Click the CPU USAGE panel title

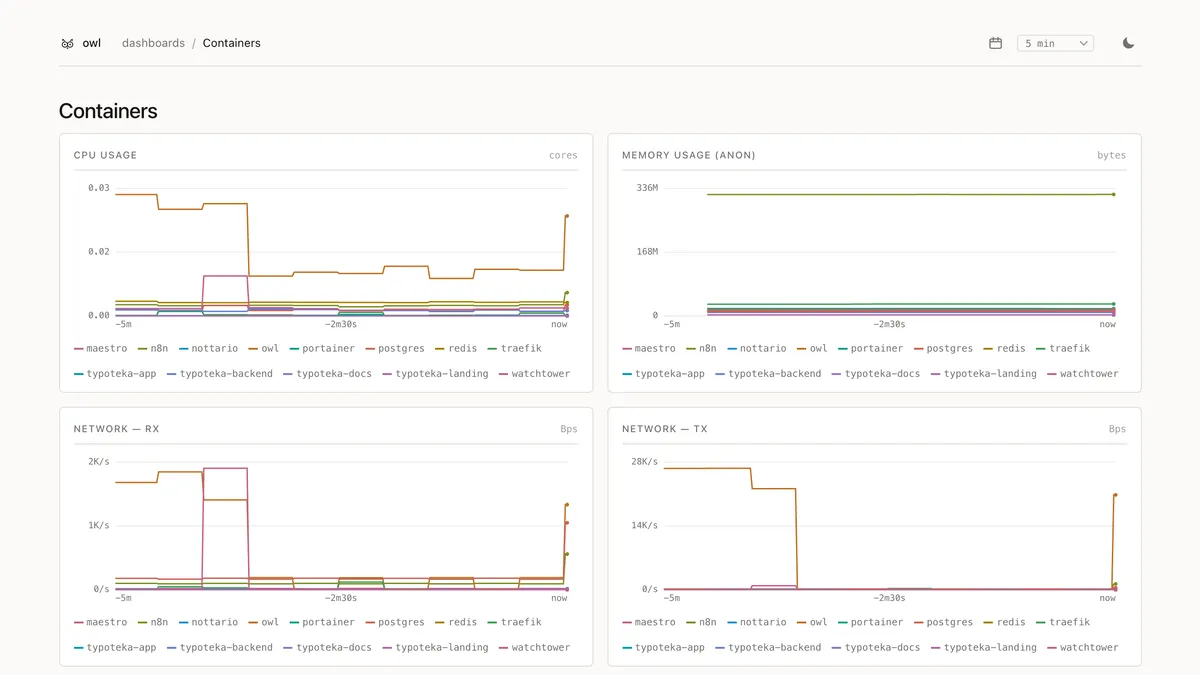[x=105, y=155]
